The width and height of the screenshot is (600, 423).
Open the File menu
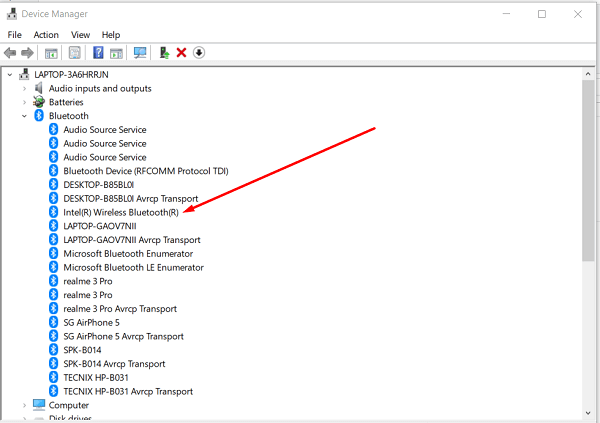(x=15, y=35)
